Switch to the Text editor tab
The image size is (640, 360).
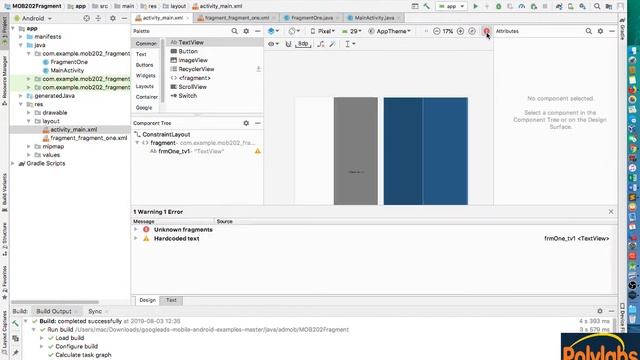coord(171,300)
